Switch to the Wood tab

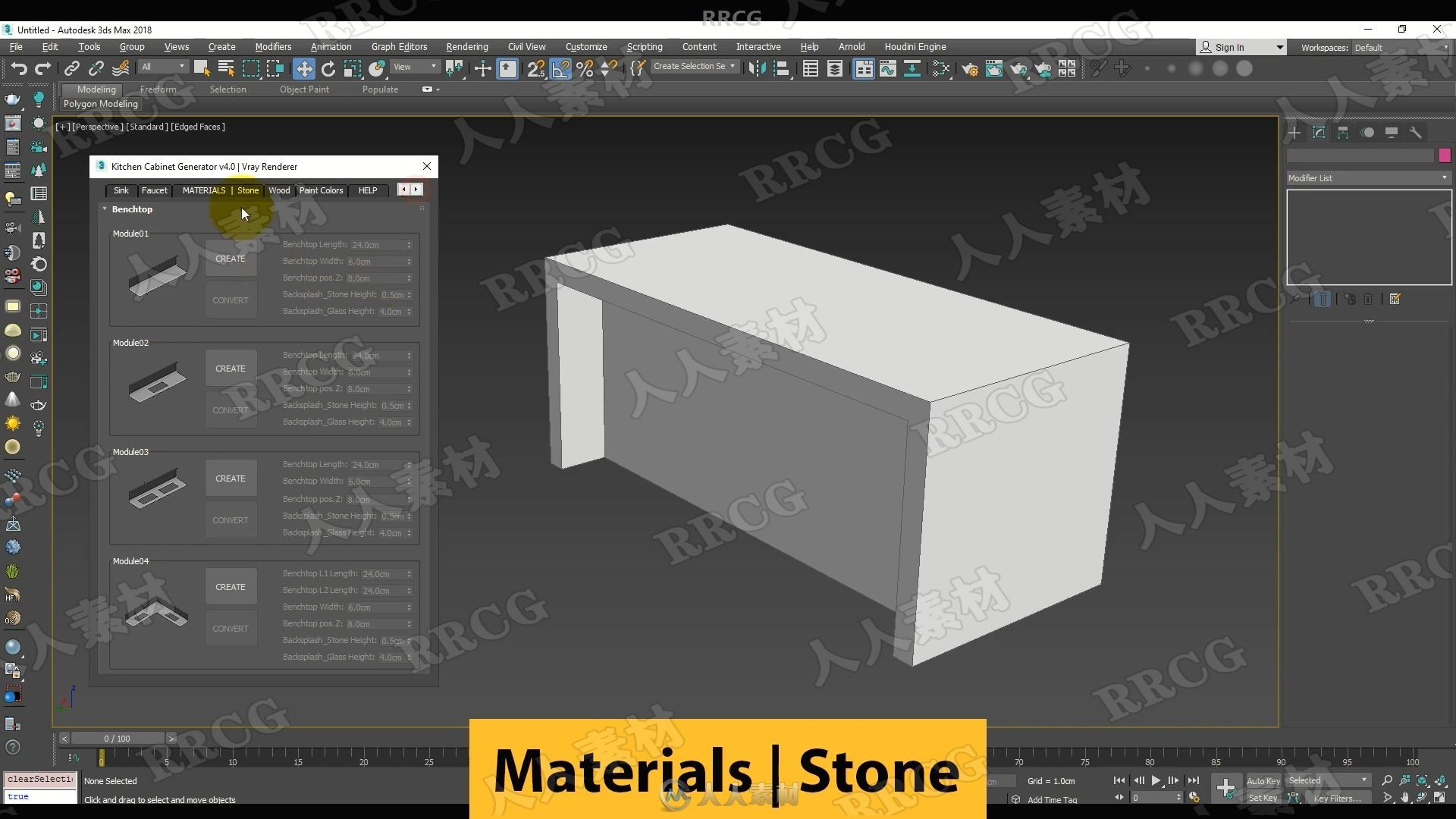(x=279, y=190)
